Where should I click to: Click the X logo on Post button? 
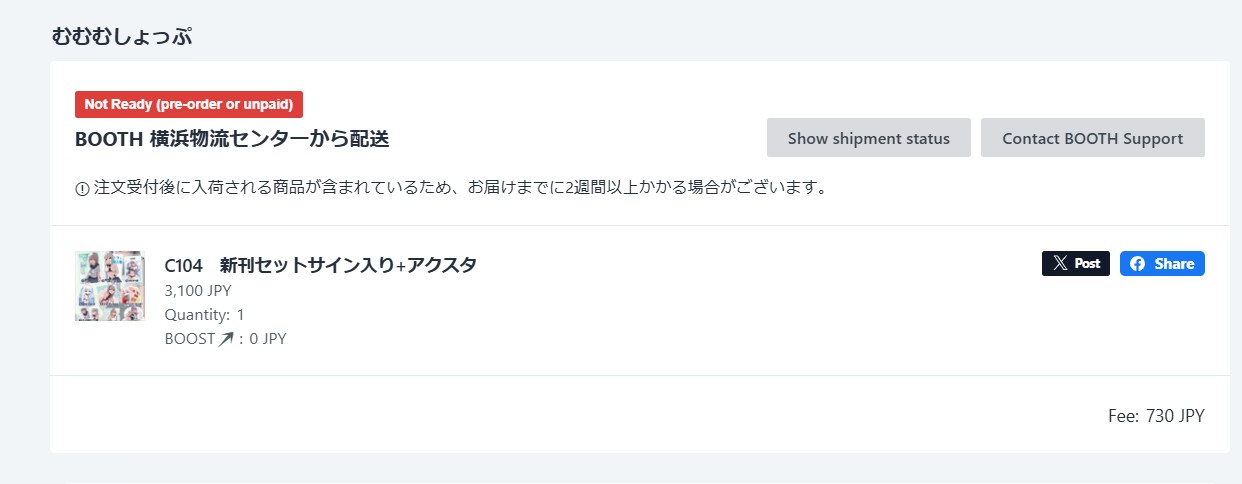coord(1060,264)
